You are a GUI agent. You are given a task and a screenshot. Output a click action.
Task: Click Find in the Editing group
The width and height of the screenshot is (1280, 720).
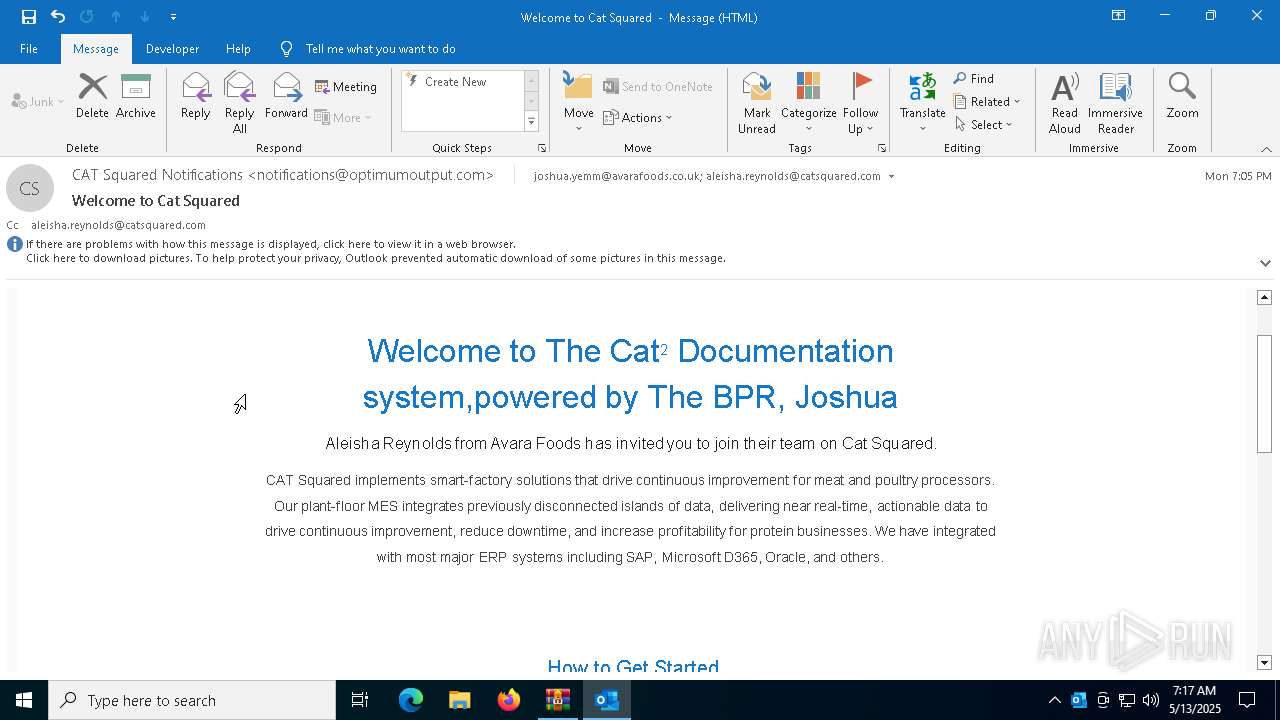point(974,79)
